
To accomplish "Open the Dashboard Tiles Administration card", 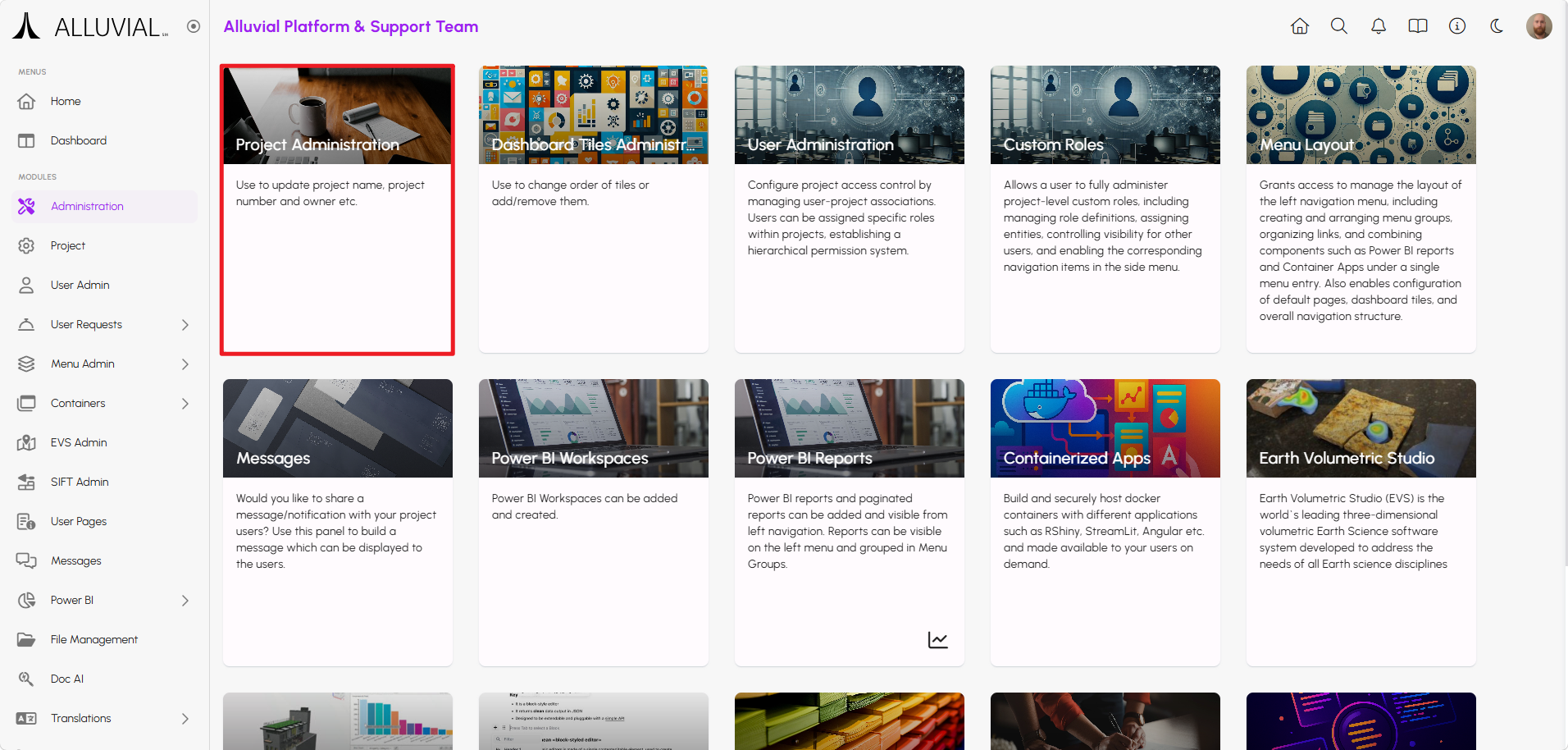I will pyautogui.click(x=594, y=209).
